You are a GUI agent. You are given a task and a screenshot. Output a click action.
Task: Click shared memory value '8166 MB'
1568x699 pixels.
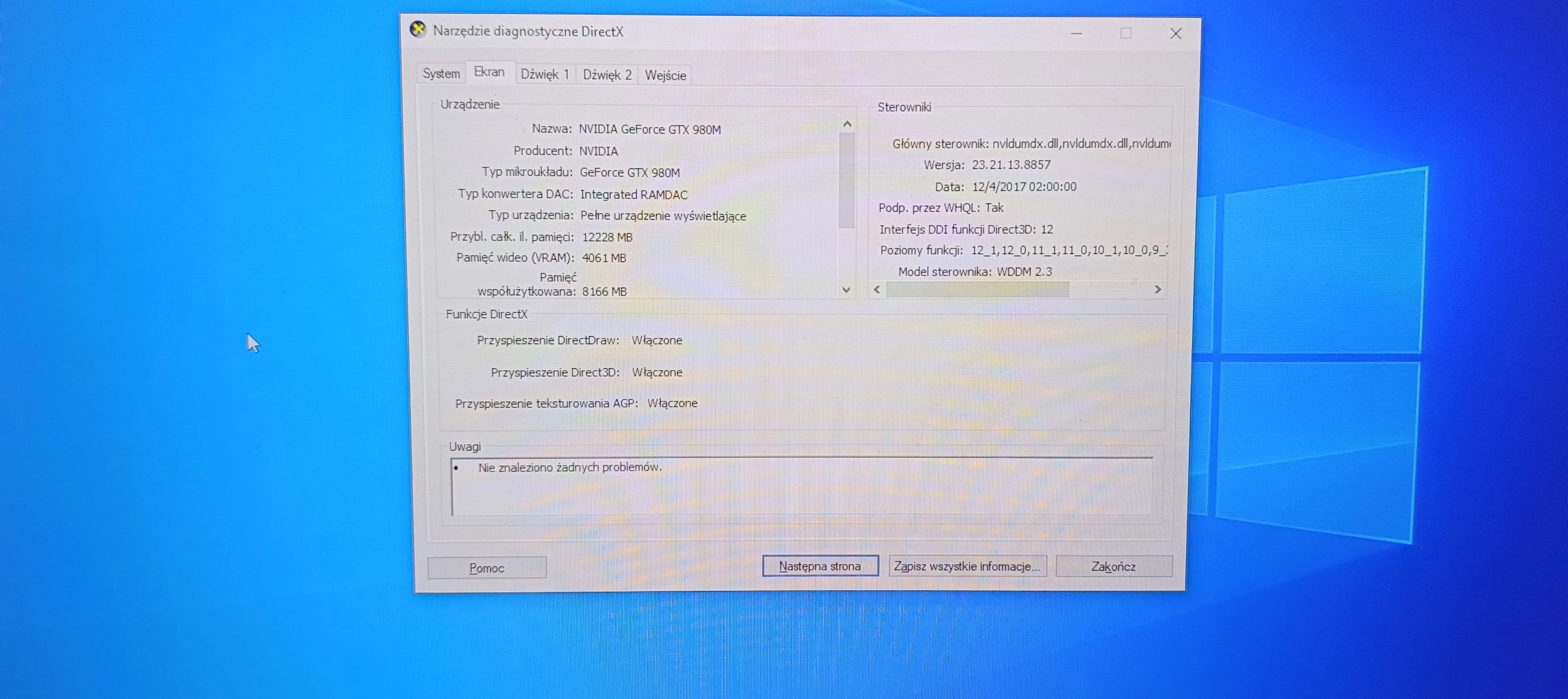pos(604,292)
